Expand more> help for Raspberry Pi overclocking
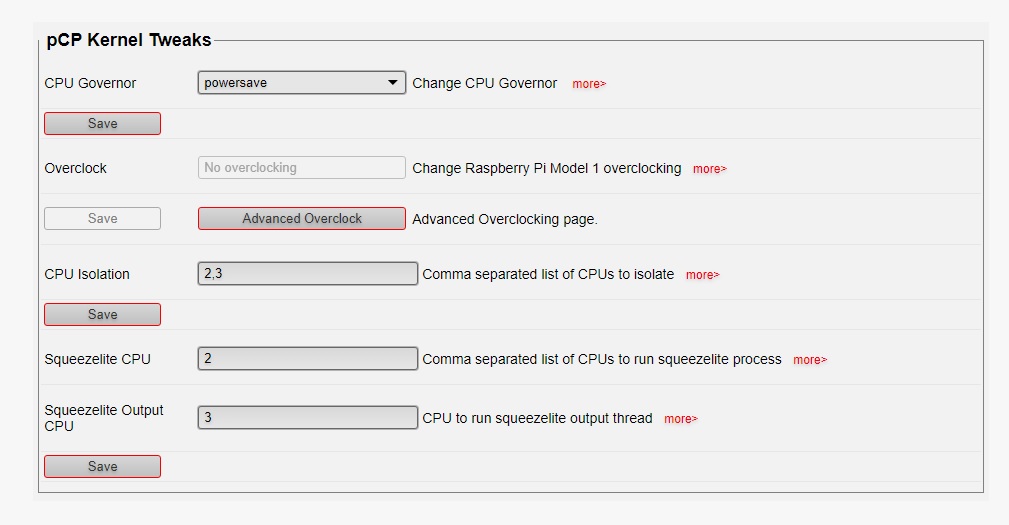Viewport: 1009px width, 525px height. (709, 169)
